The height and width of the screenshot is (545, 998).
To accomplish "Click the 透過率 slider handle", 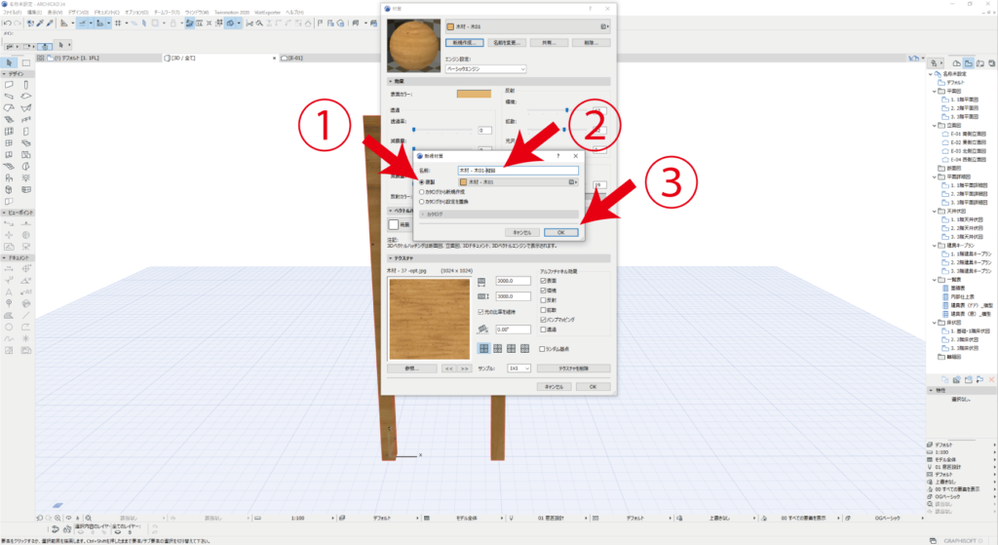I will [414, 130].
